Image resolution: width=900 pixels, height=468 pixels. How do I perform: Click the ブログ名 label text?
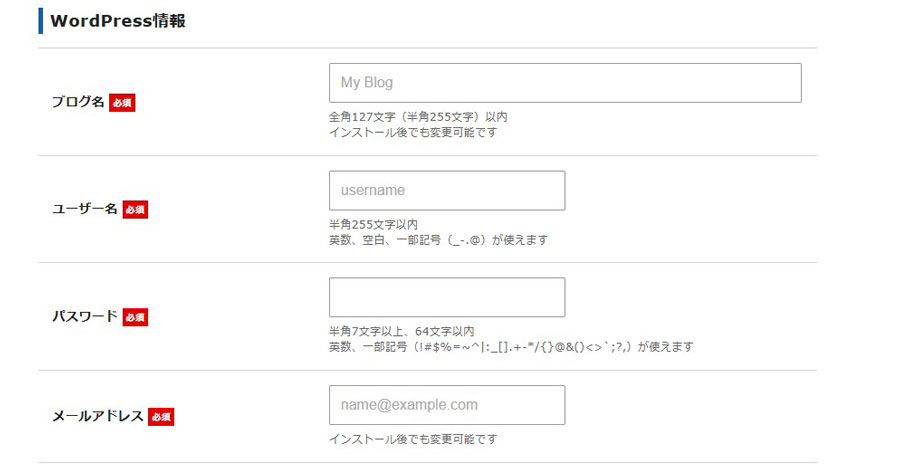(78, 102)
